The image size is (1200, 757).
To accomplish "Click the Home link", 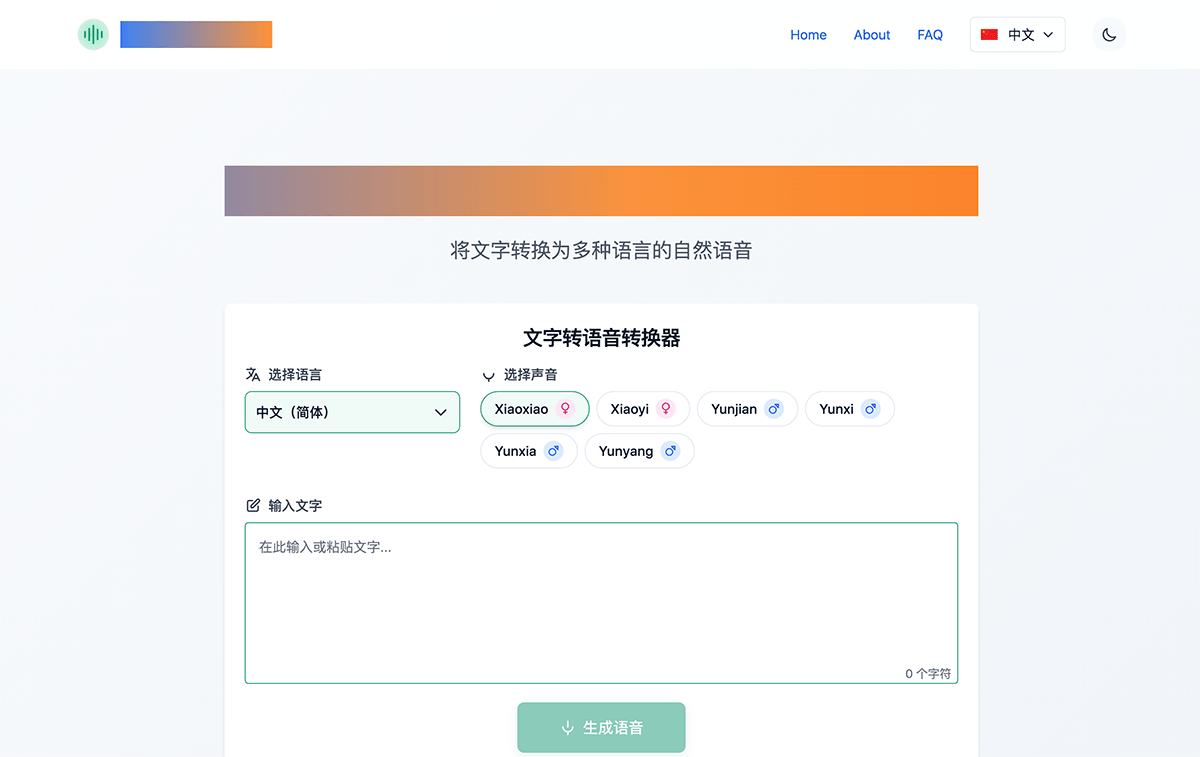I will click(x=808, y=35).
